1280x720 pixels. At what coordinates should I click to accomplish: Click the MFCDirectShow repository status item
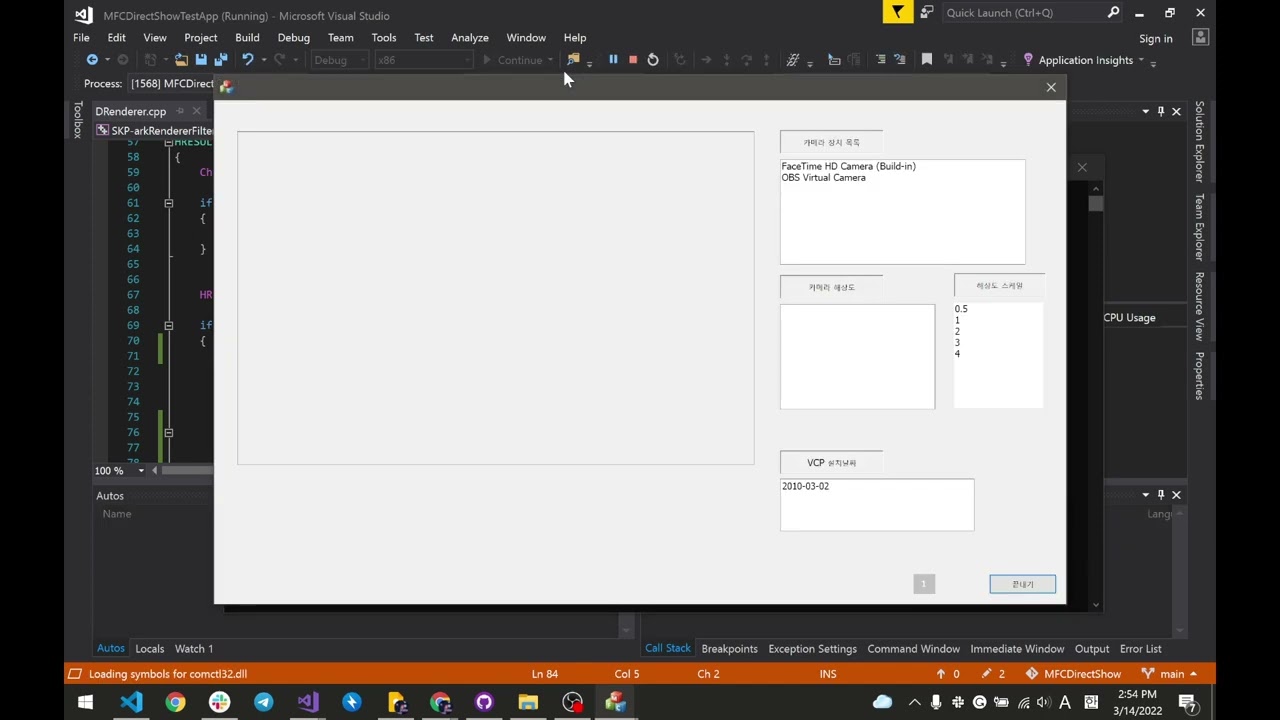pyautogui.click(x=1073, y=674)
